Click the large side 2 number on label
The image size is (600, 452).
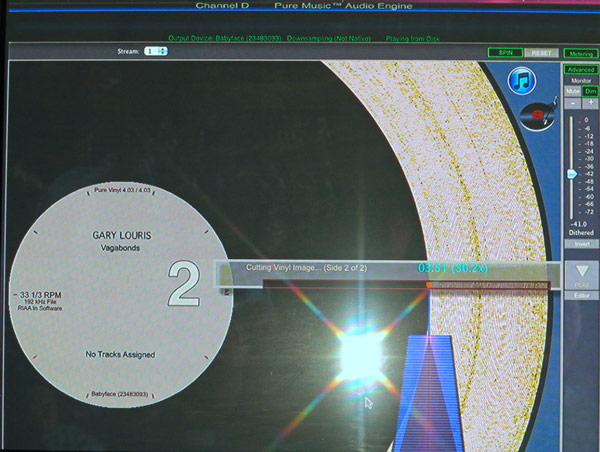pyautogui.click(x=184, y=283)
